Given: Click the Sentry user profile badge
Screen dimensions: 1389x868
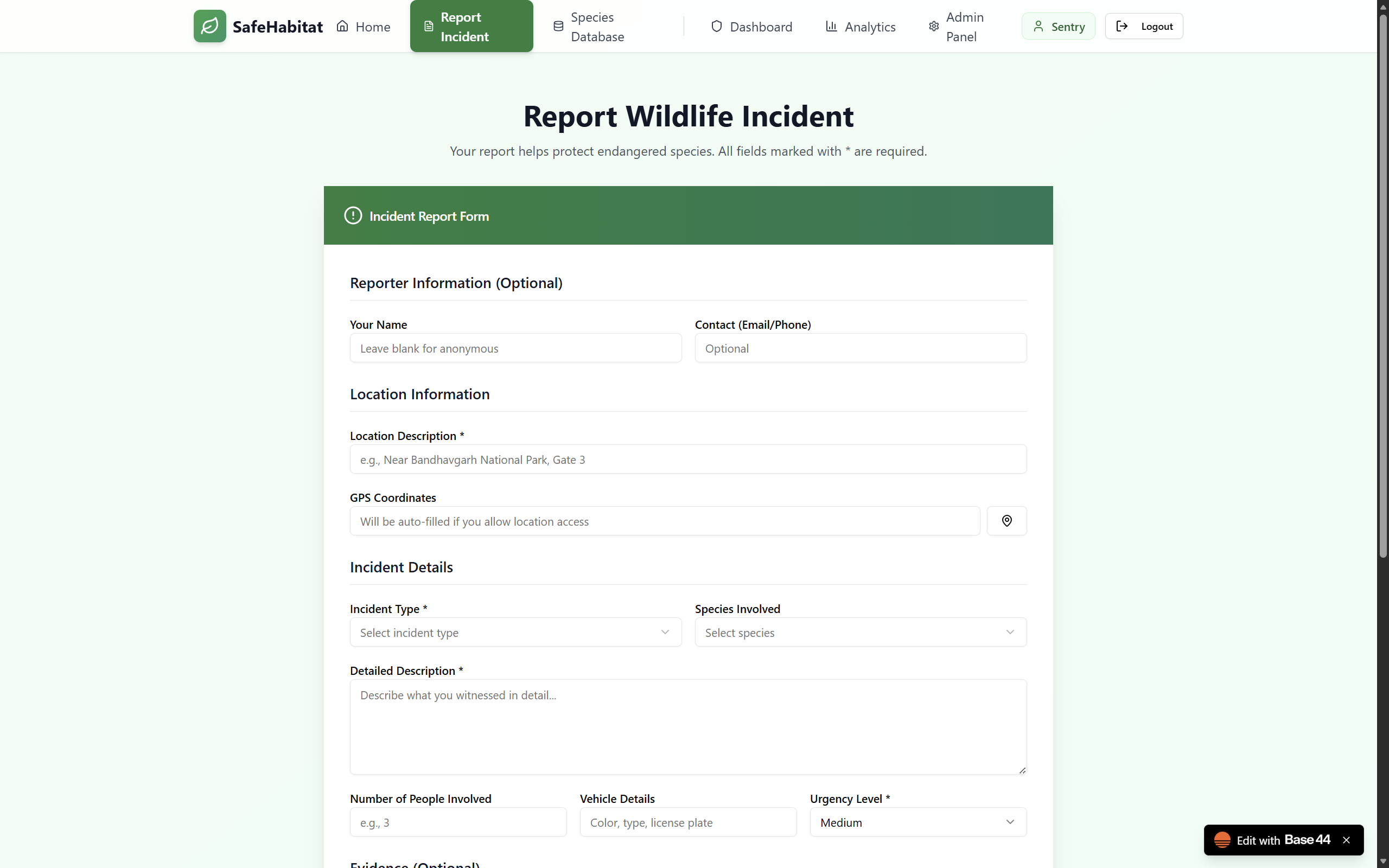Looking at the screenshot, I should point(1058,27).
